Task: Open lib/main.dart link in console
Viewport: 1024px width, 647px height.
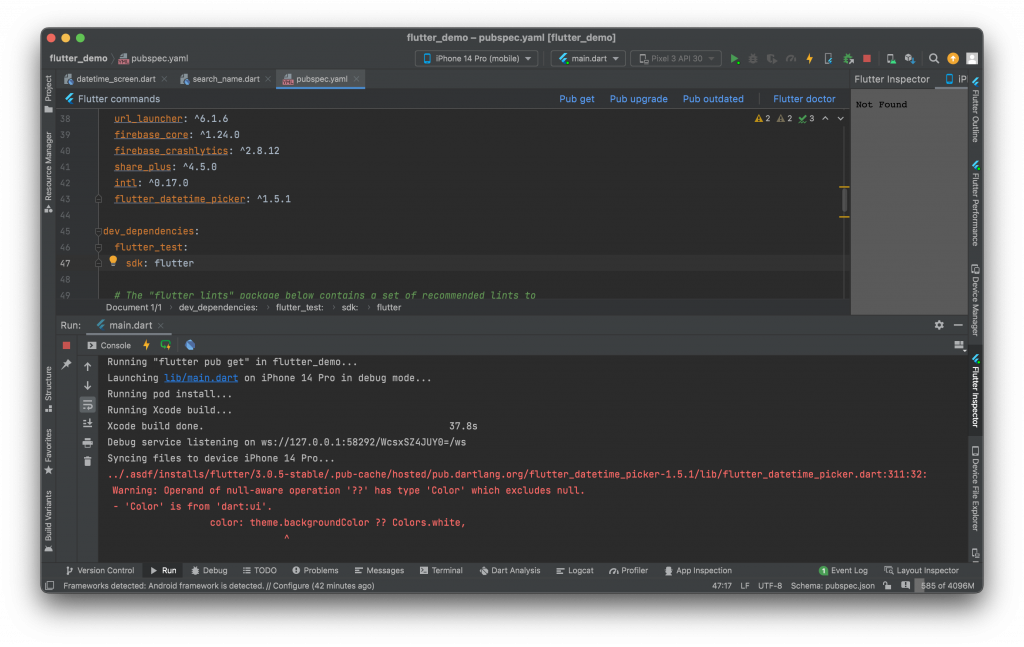Action: coord(201,378)
